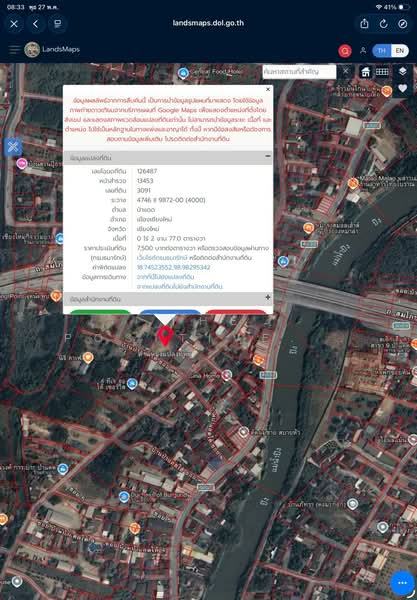Go back with the left chevron
417x600 pixels.
click(36, 24)
